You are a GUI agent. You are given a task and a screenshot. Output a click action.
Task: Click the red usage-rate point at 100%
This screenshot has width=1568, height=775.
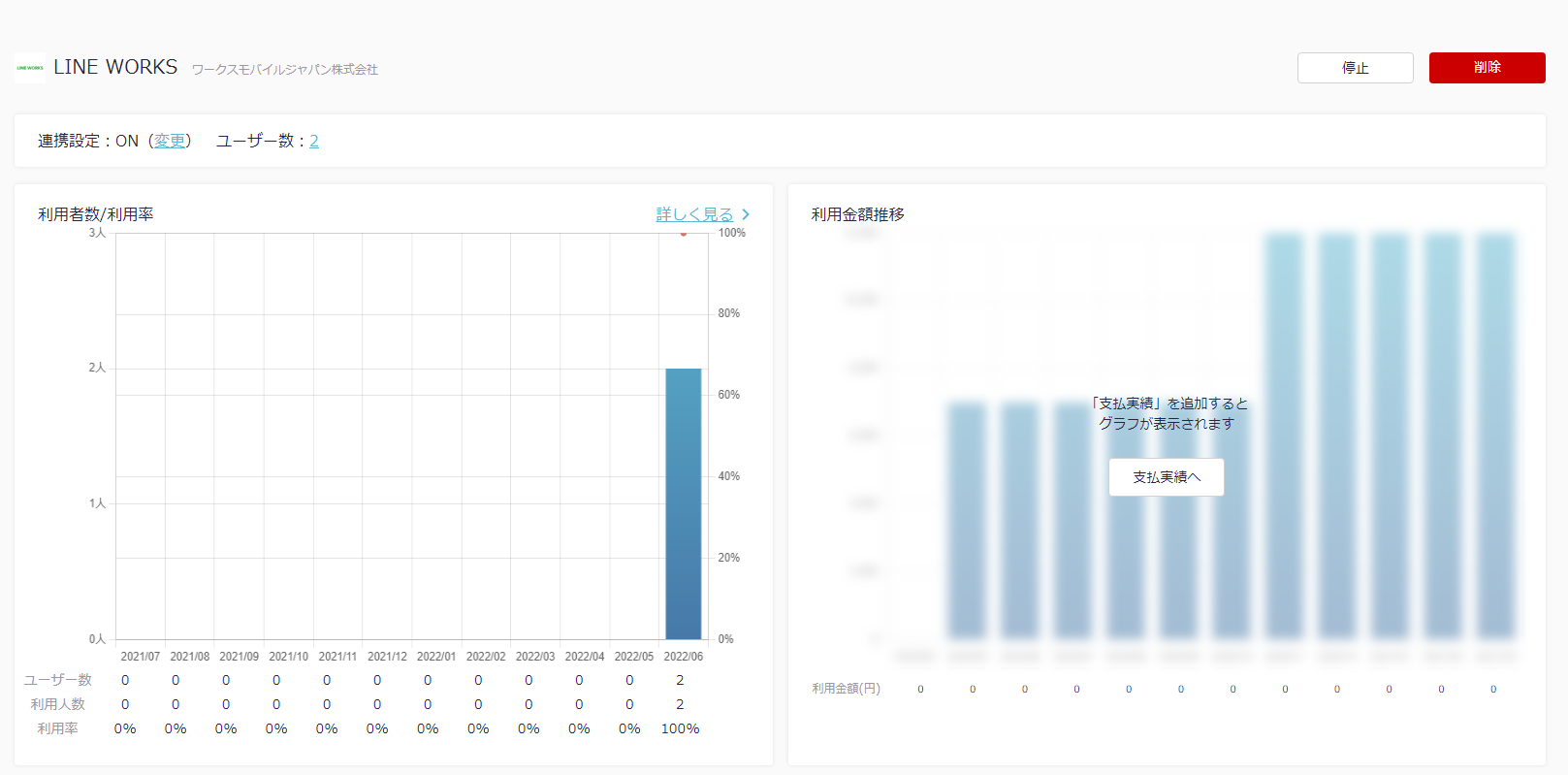pyautogui.click(x=683, y=234)
